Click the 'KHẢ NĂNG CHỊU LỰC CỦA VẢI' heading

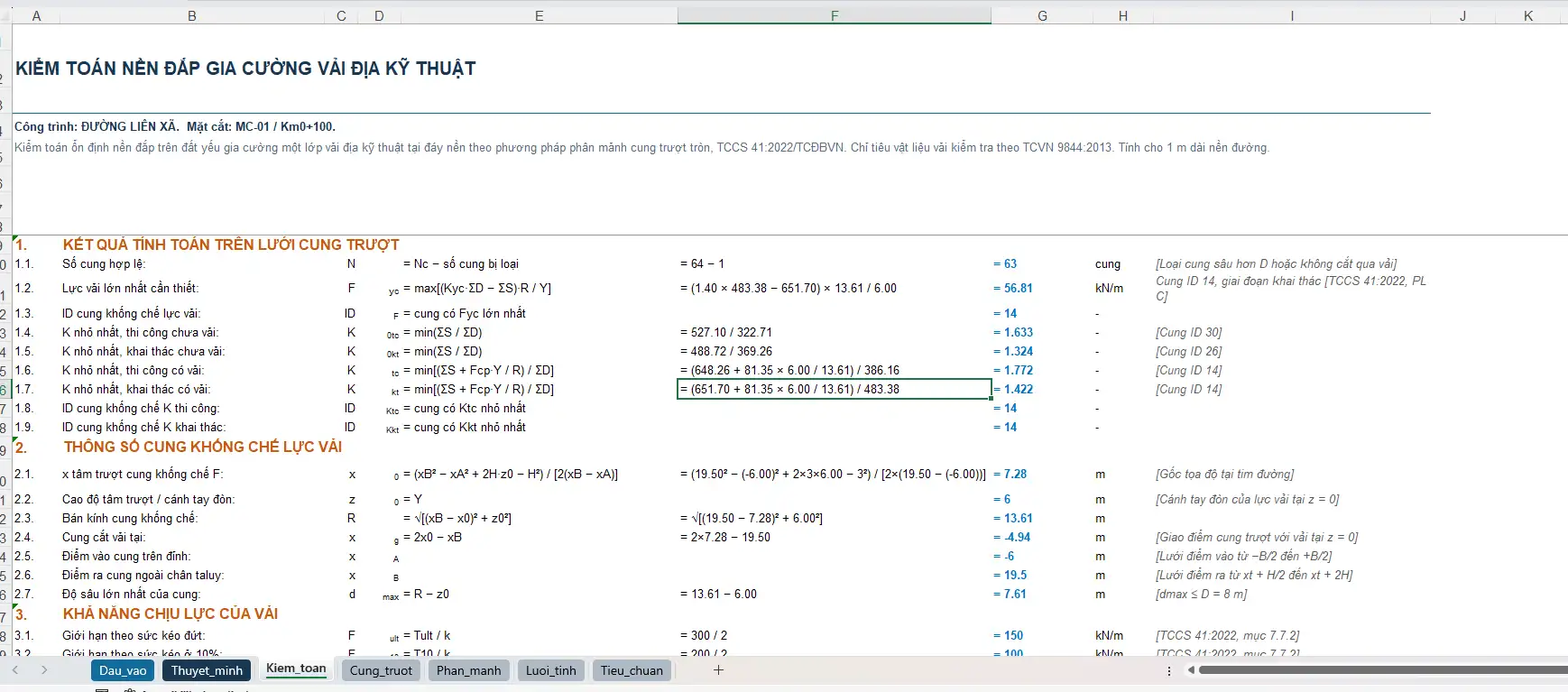(x=171, y=614)
